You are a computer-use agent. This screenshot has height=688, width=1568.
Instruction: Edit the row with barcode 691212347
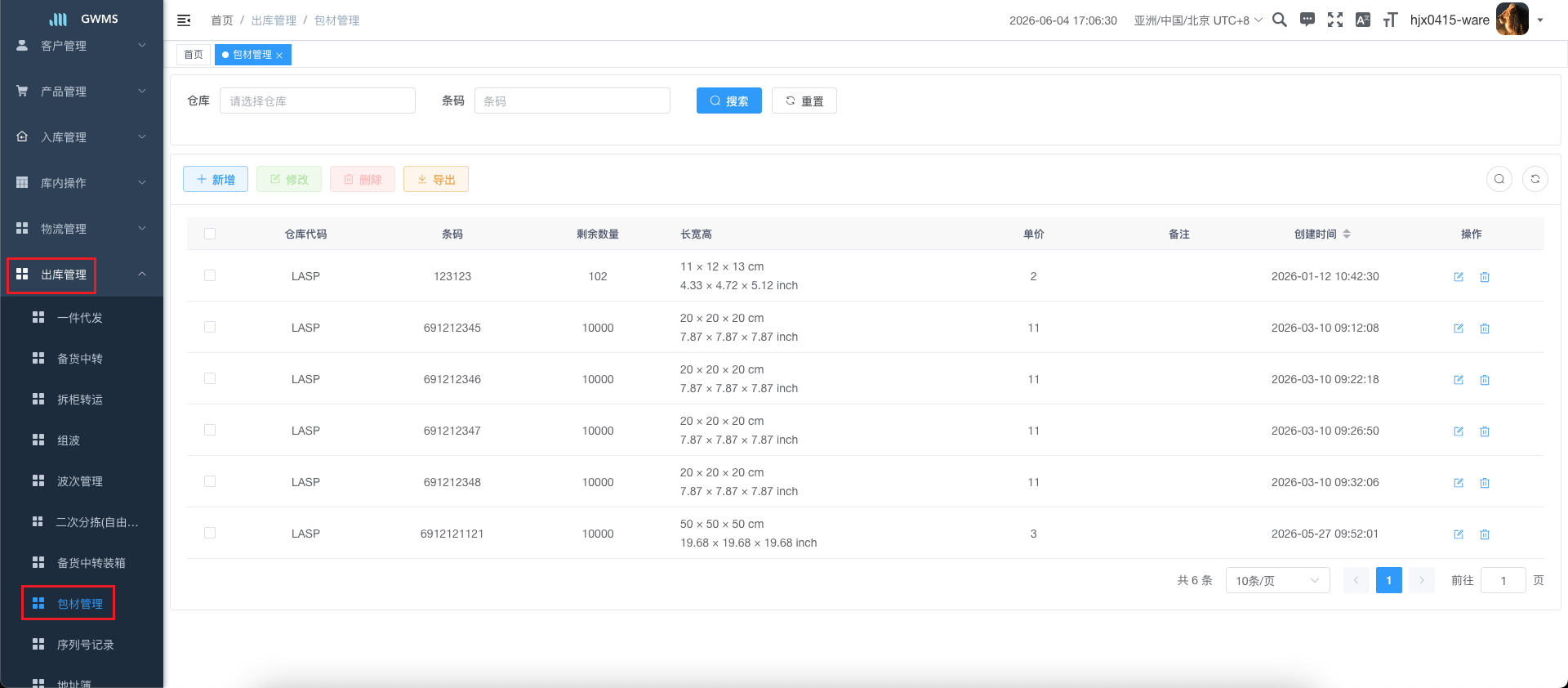coord(1459,431)
